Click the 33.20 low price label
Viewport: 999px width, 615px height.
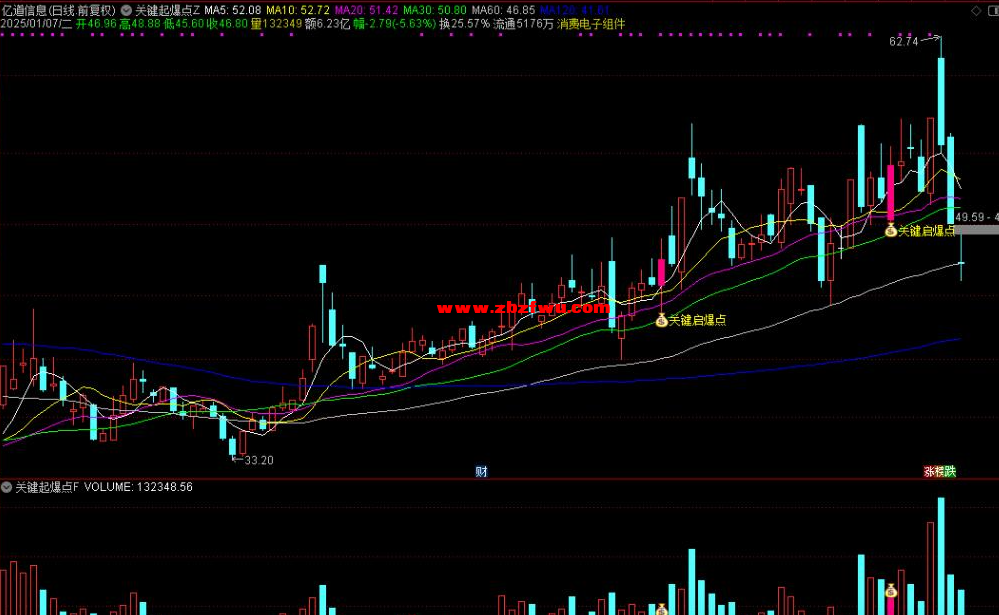259,460
